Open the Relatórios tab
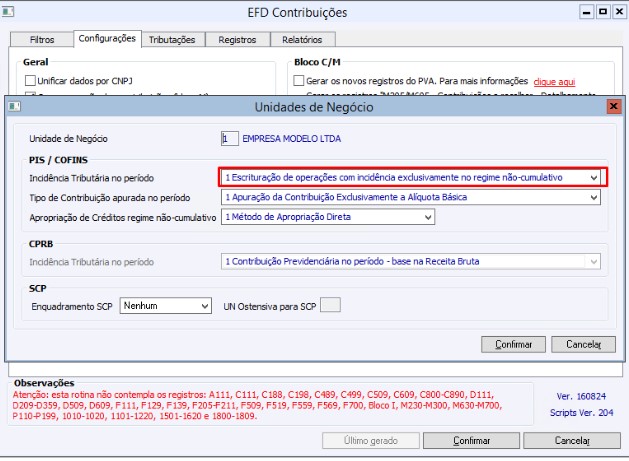629x461 pixels. tap(302, 40)
